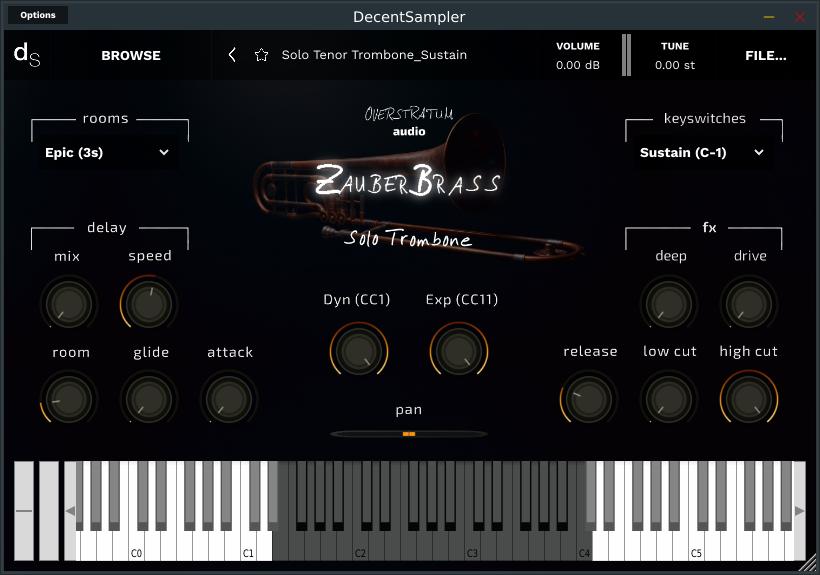Click the delay mix knob
This screenshot has height=575, width=820.
tap(69, 304)
